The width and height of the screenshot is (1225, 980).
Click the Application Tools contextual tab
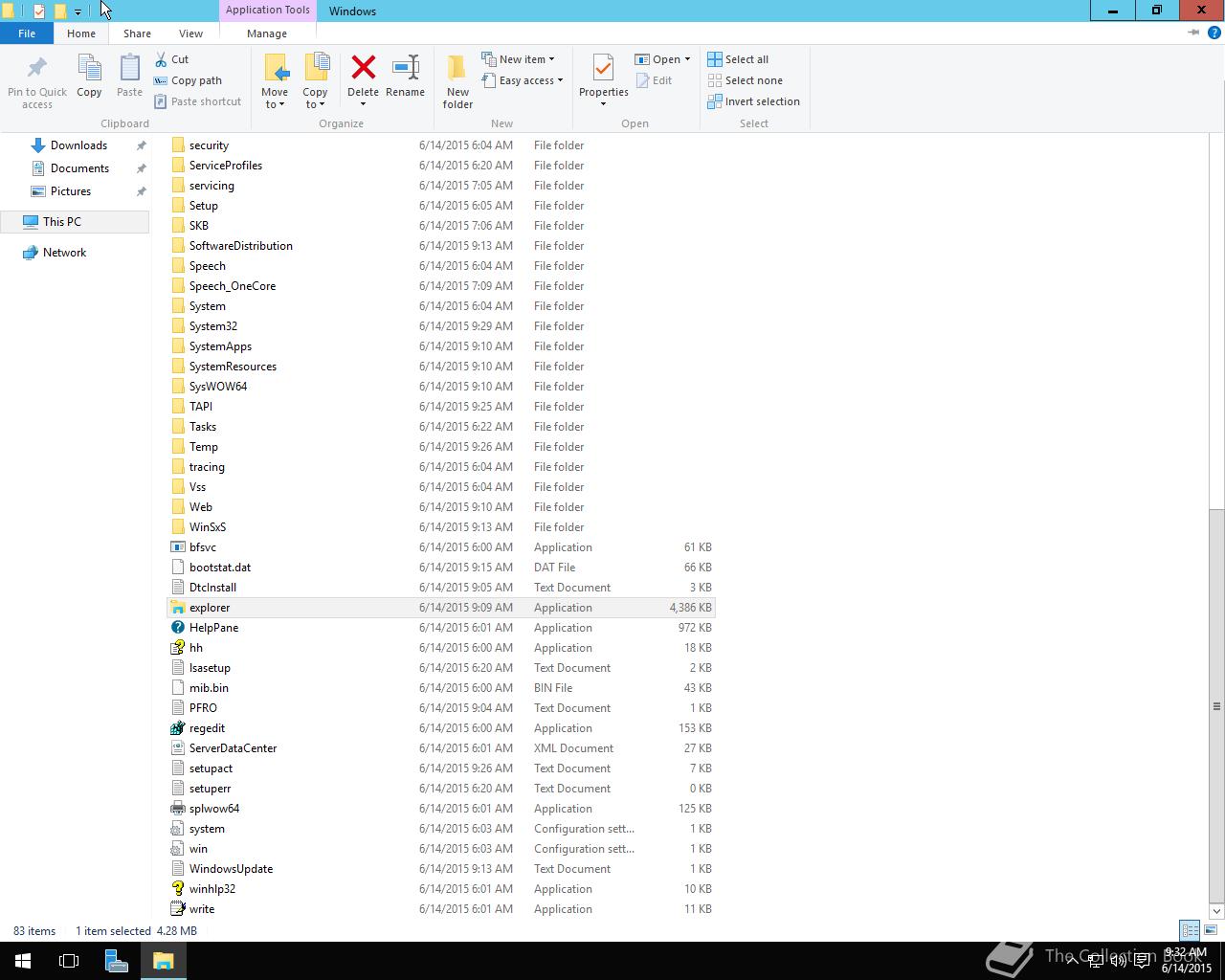(268, 10)
